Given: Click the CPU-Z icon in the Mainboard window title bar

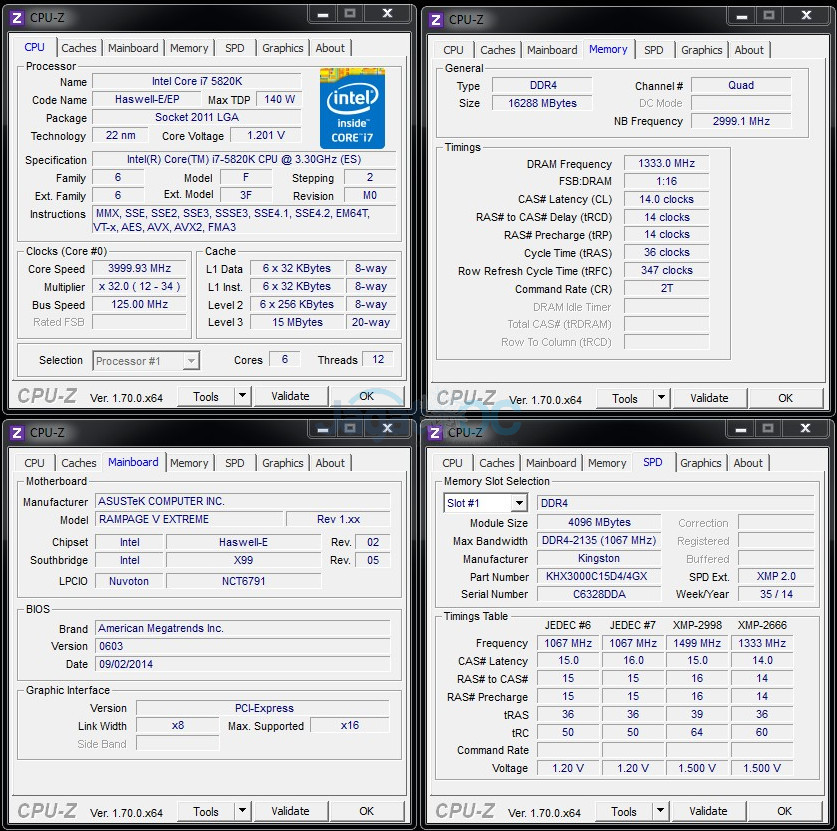Looking at the screenshot, I should pos(17,433).
